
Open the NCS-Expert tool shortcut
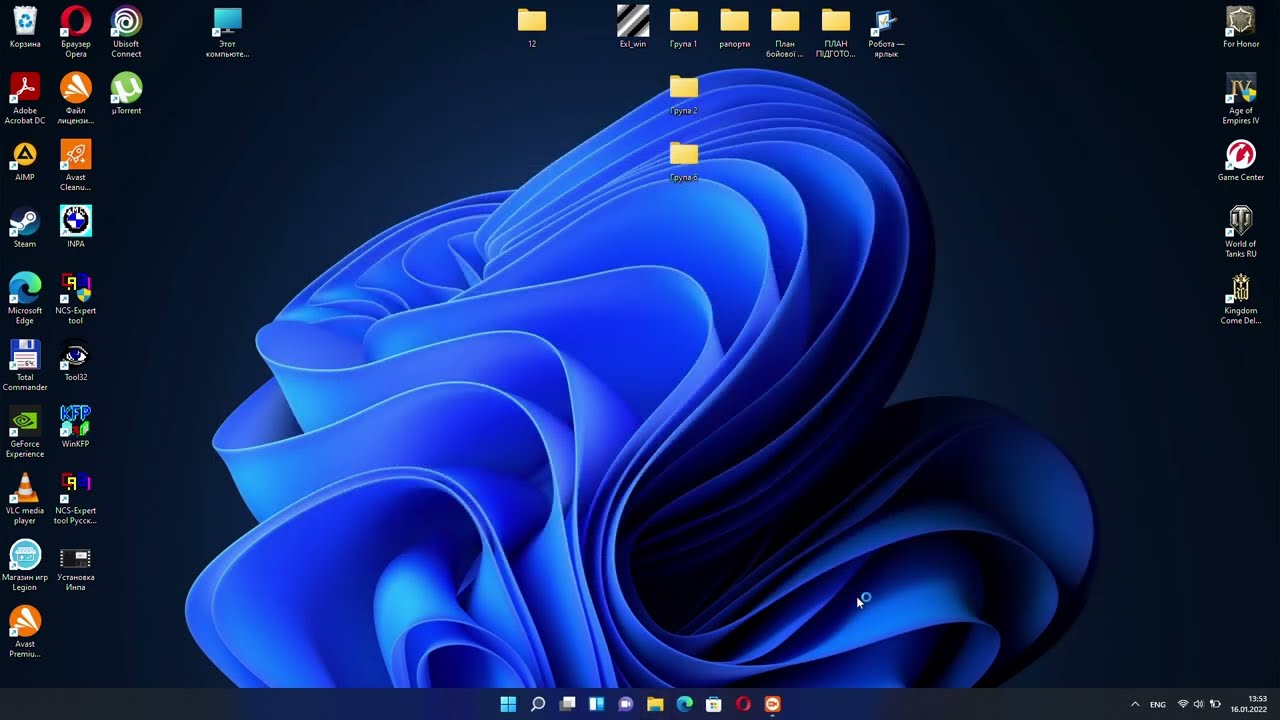(76, 299)
